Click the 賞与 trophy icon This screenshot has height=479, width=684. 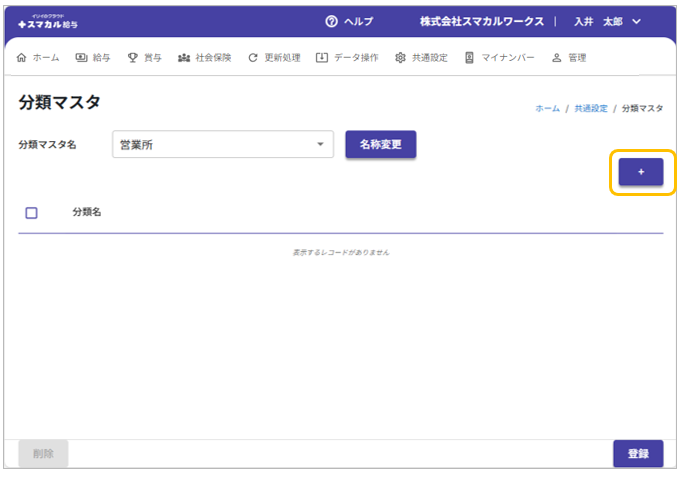[x=133, y=58]
